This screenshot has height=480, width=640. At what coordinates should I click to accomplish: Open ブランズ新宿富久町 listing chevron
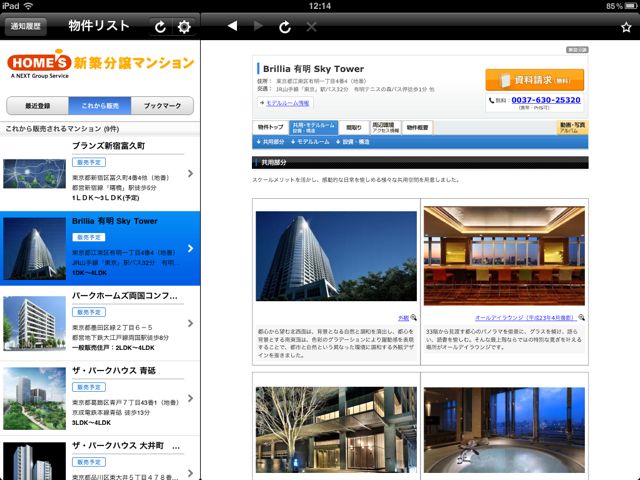pyautogui.click(x=191, y=173)
